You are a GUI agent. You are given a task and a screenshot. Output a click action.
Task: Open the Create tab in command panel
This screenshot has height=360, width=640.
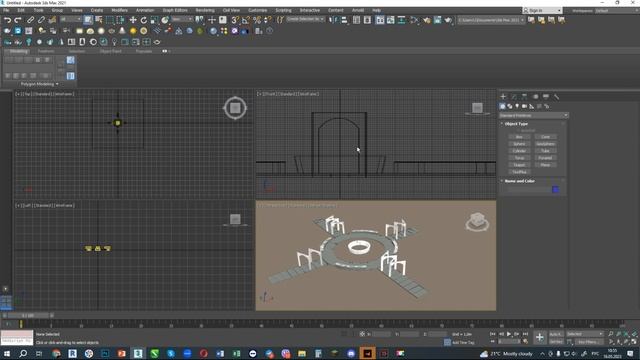[503, 97]
